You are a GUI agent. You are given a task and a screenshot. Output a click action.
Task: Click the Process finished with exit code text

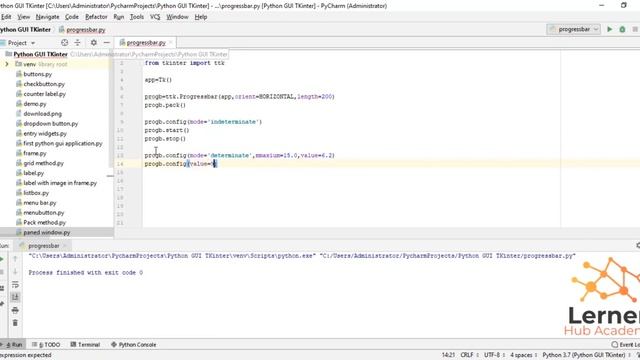[86, 272]
